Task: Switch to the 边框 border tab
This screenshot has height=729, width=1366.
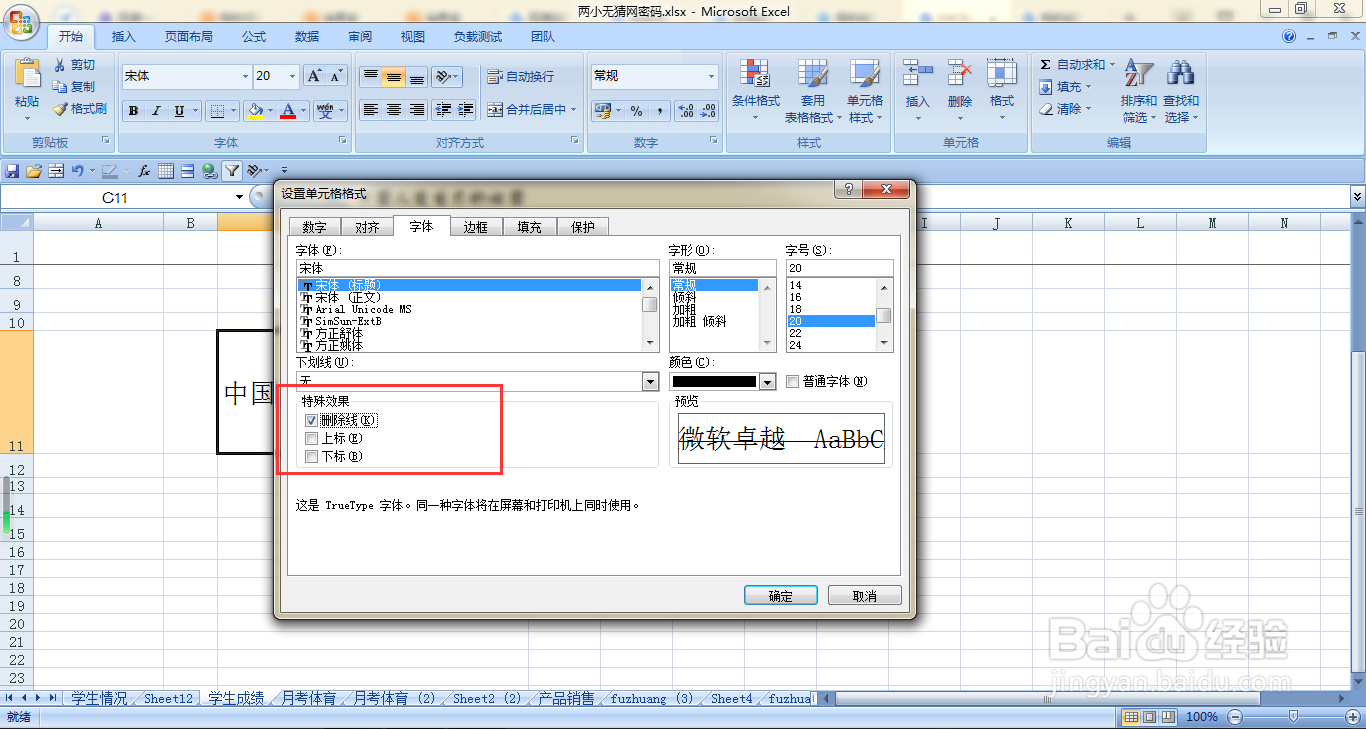Action: (476, 226)
